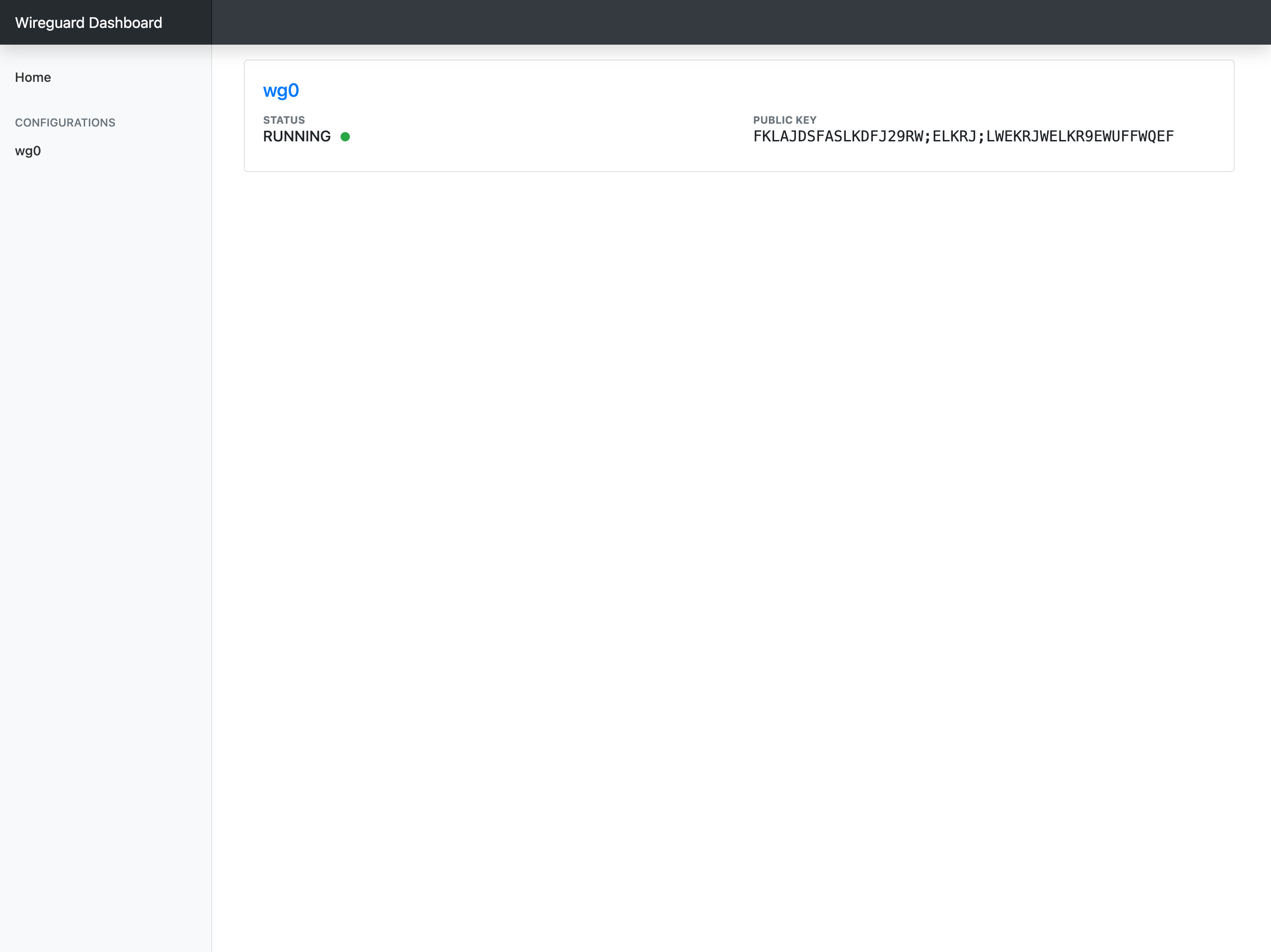Image resolution: width=1271 pixels, height=952 pixels.
Task: Click the wg0 card's bottom border
Action: (738, 171)
